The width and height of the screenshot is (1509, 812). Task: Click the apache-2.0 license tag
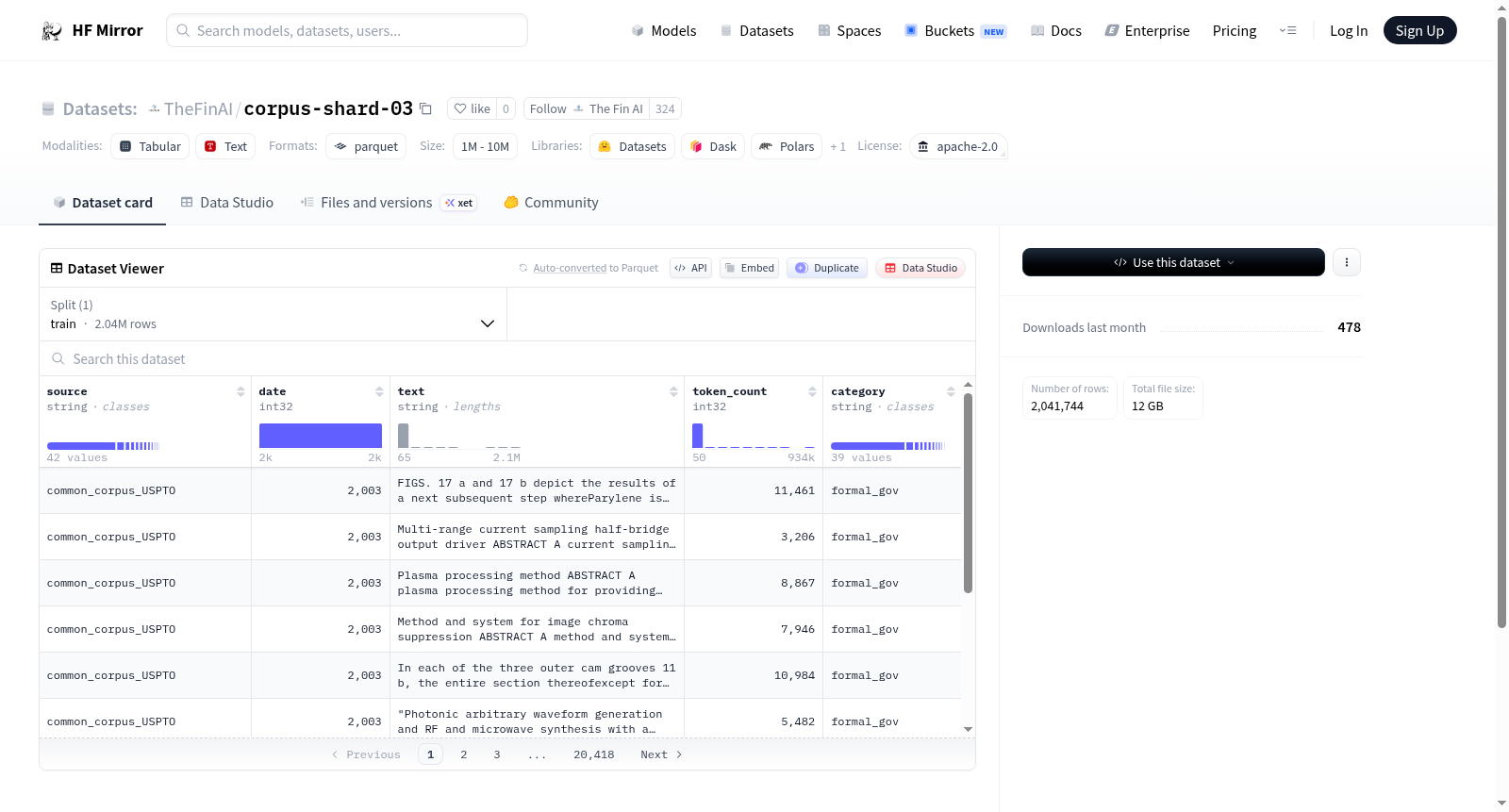(x=958, y=146)
